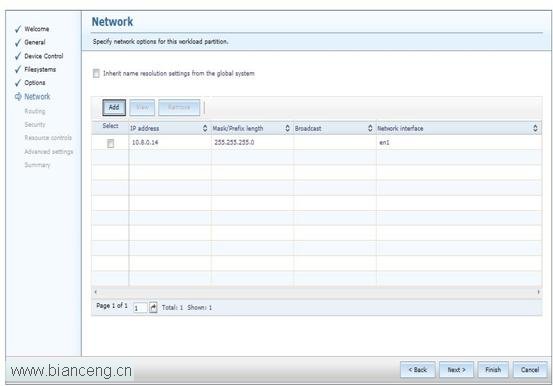The height and width of the screenshot is (386, 553).
Task: Click the disabled View button
Action: [142, 107]
